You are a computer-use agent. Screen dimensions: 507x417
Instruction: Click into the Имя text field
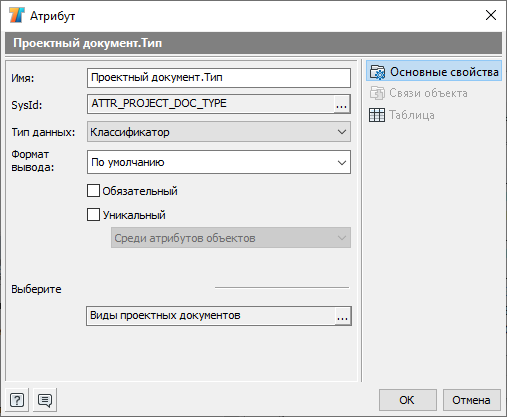pyautogui.click(x=219, y=78)
